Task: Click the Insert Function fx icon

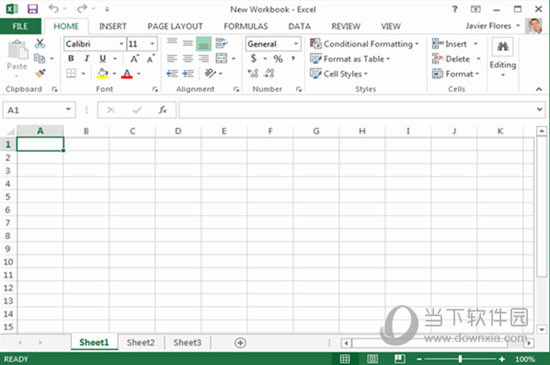Action: click(163, 110)
